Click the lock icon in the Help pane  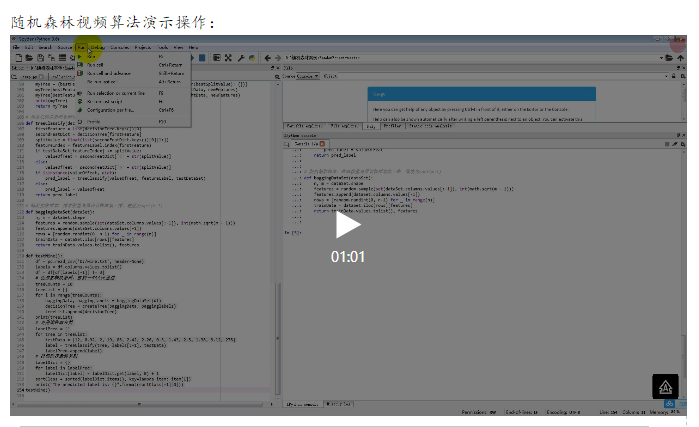[674, 76]
